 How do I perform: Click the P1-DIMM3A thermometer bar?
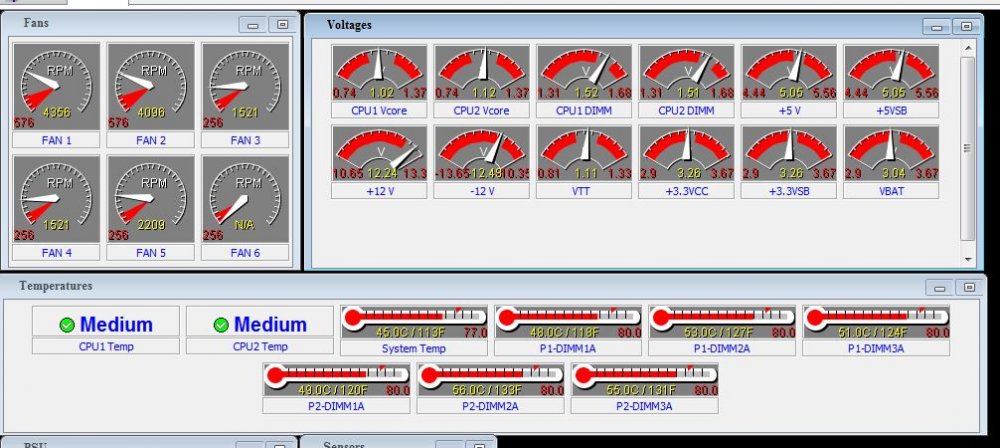click(876, 322)
